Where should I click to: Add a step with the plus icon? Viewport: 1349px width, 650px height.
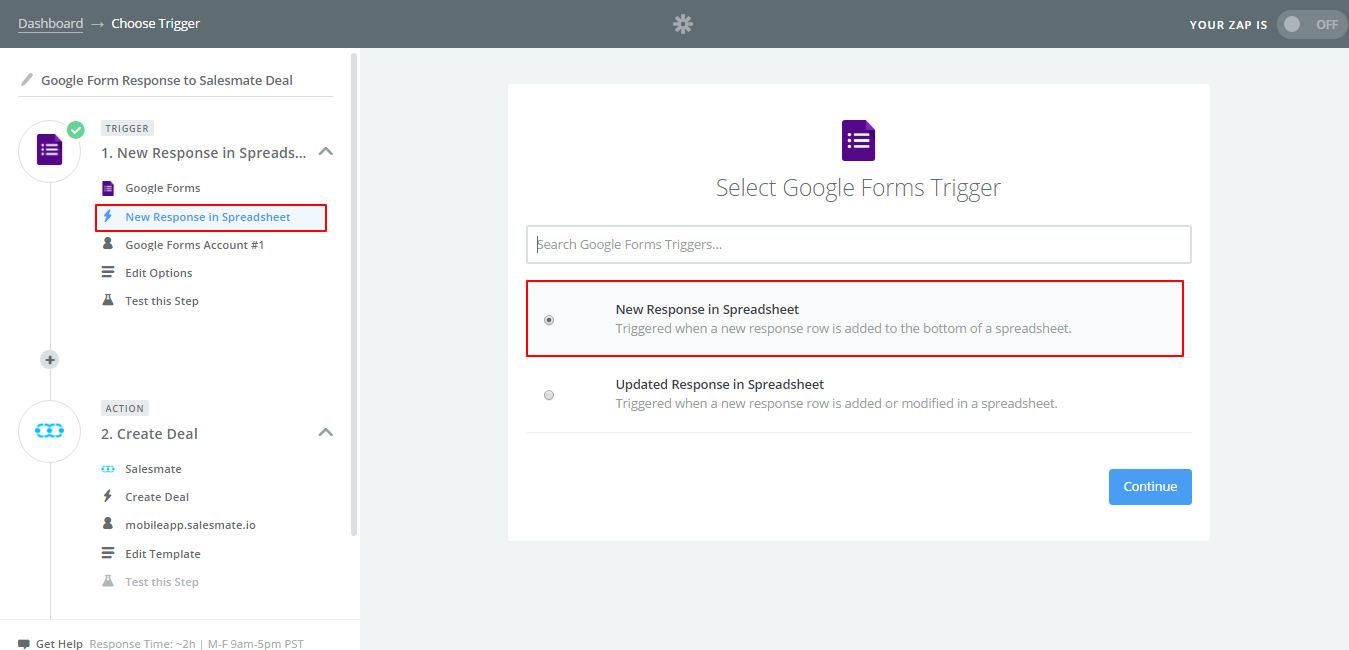point(50,359)
